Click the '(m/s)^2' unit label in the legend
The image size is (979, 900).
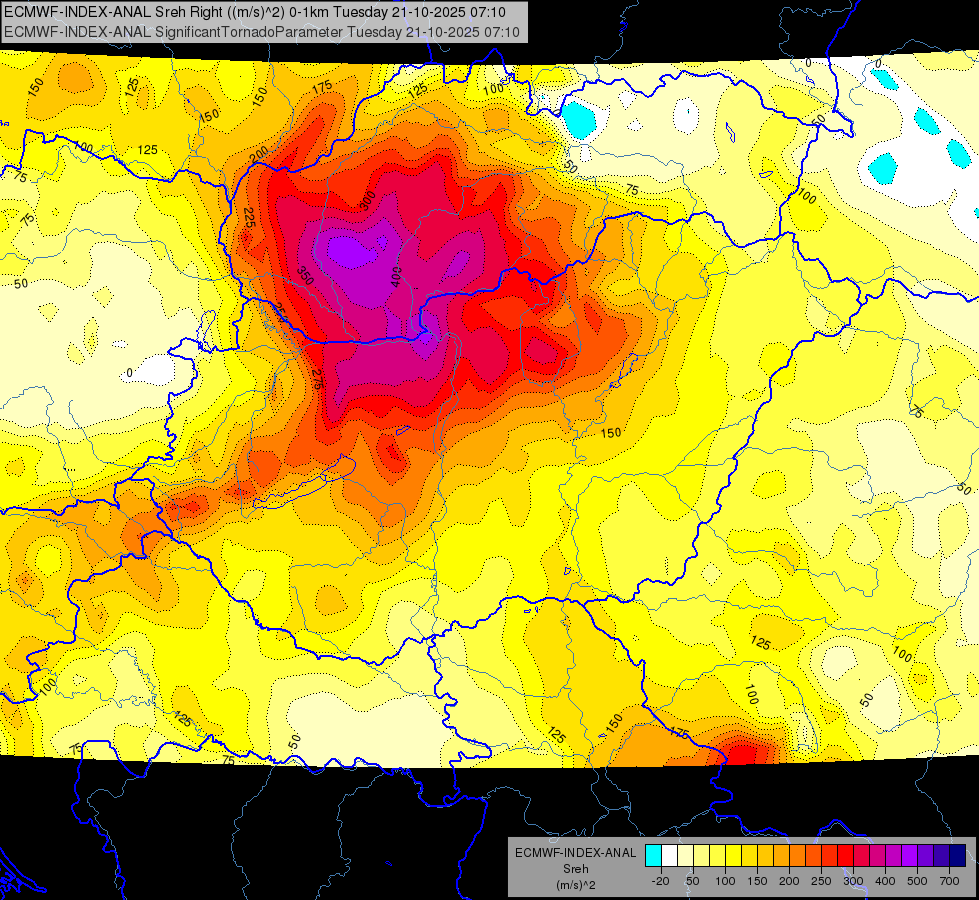[576, 884]
